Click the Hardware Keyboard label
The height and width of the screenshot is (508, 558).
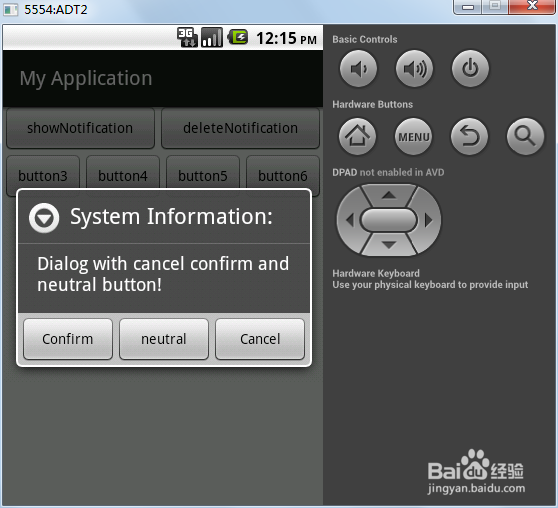pyautogui.click(x=376, y=273)
